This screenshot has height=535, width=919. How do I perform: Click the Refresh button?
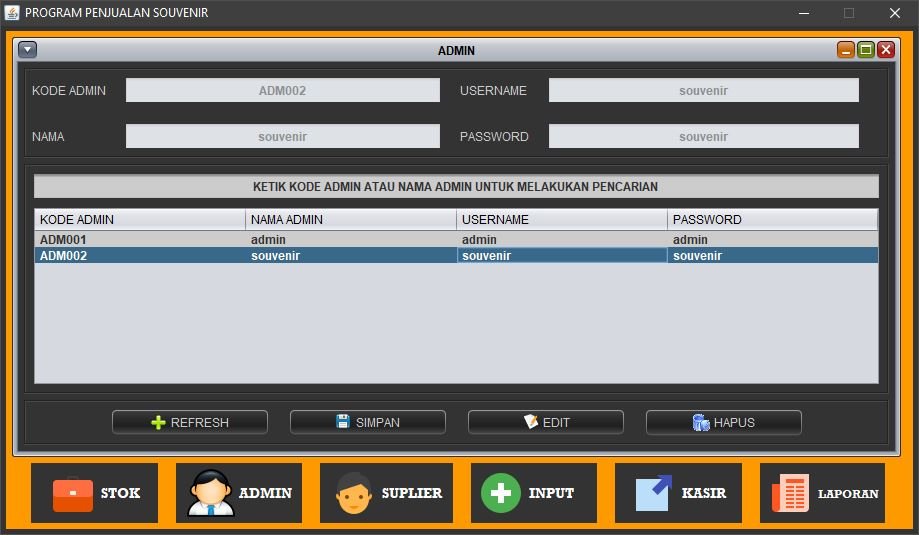[x=190, y=422]
